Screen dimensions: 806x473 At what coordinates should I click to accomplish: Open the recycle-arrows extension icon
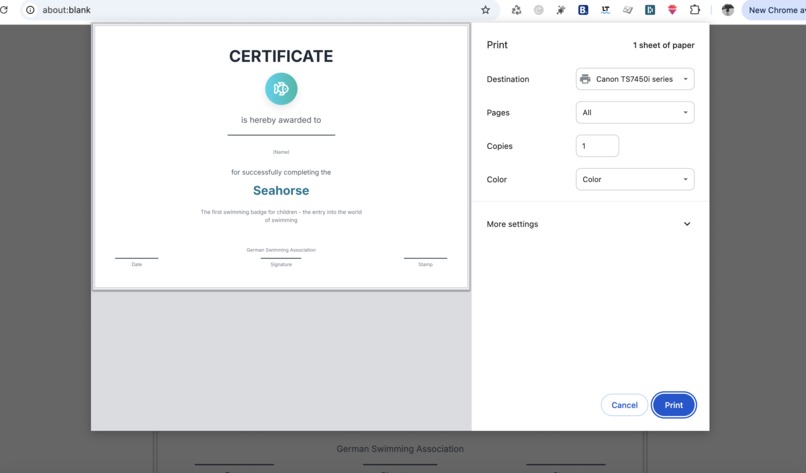point(517,10)
